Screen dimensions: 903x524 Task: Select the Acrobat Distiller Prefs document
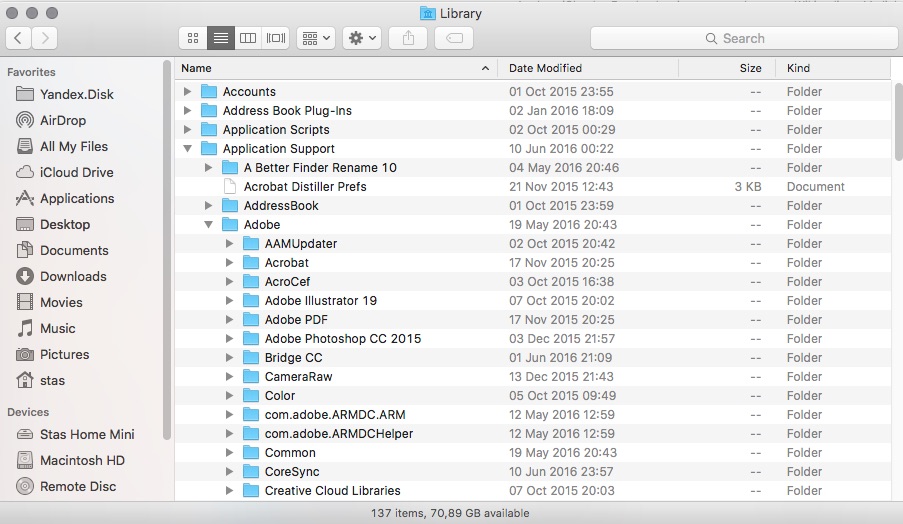533,187
